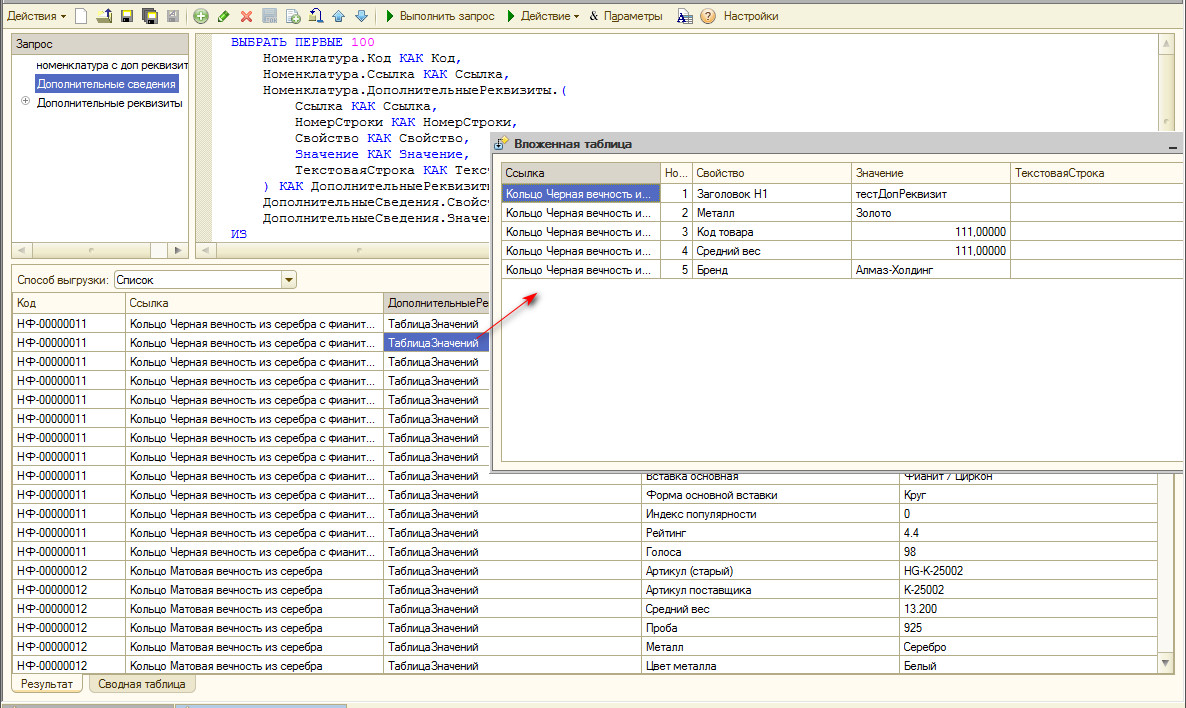This screenshot has height=708, width=1186.
Task: Move query down with blue down arrow
Action: click(361, 16)
